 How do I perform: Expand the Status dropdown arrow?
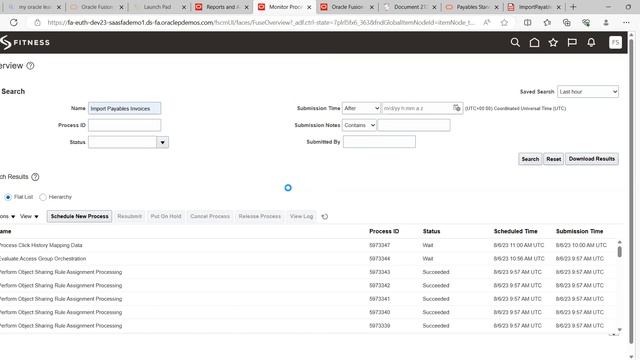tap(162, 142)
